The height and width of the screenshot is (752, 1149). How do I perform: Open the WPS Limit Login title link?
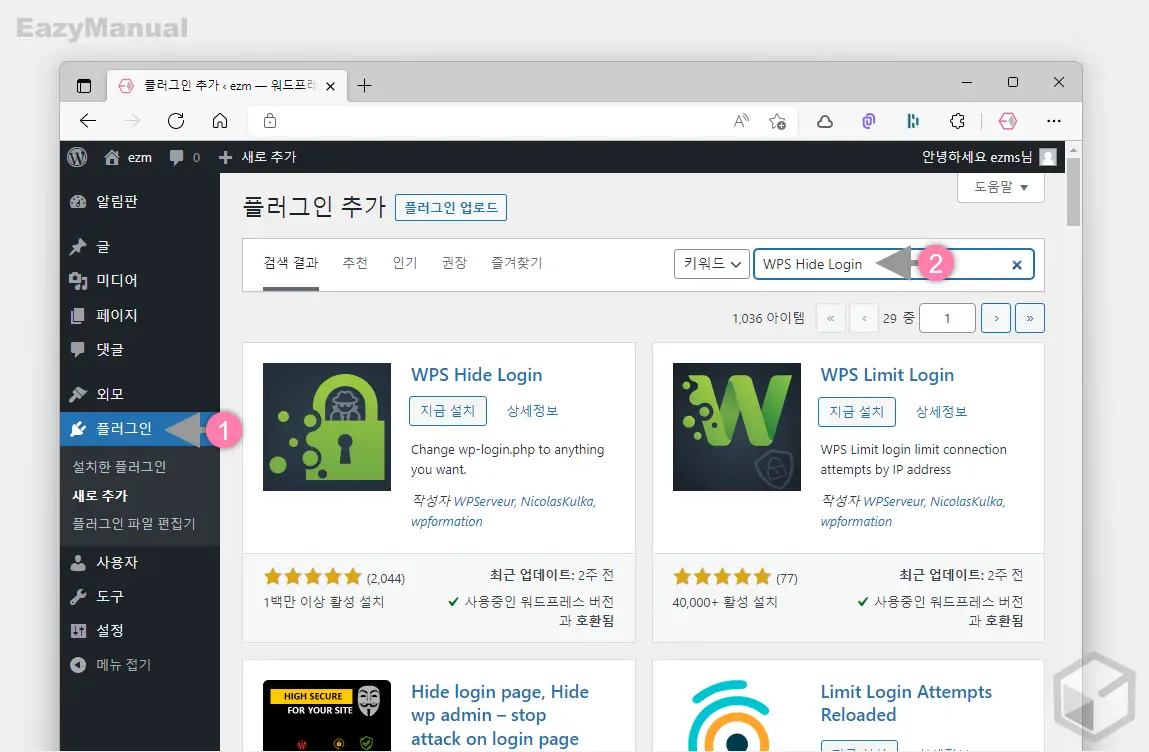coord(887,375)
